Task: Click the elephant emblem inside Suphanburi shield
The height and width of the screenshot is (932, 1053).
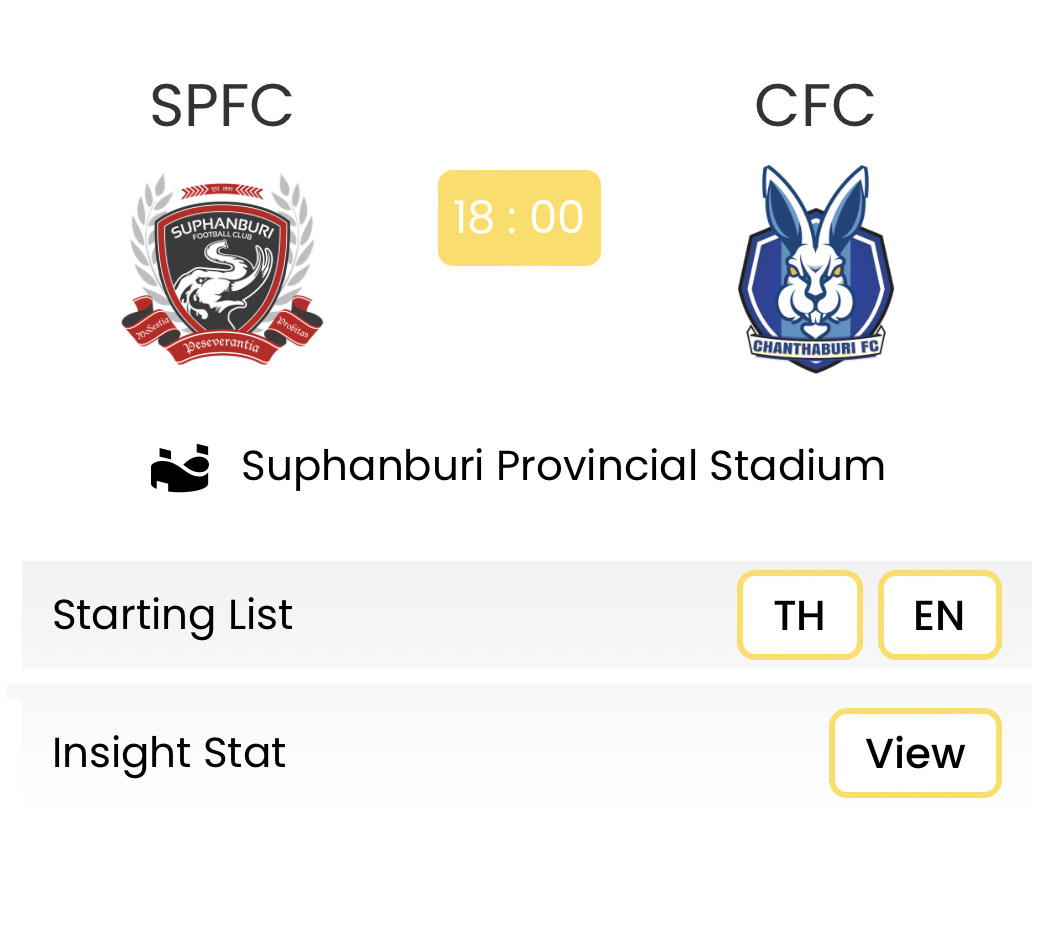Action: tap(223, 281)
